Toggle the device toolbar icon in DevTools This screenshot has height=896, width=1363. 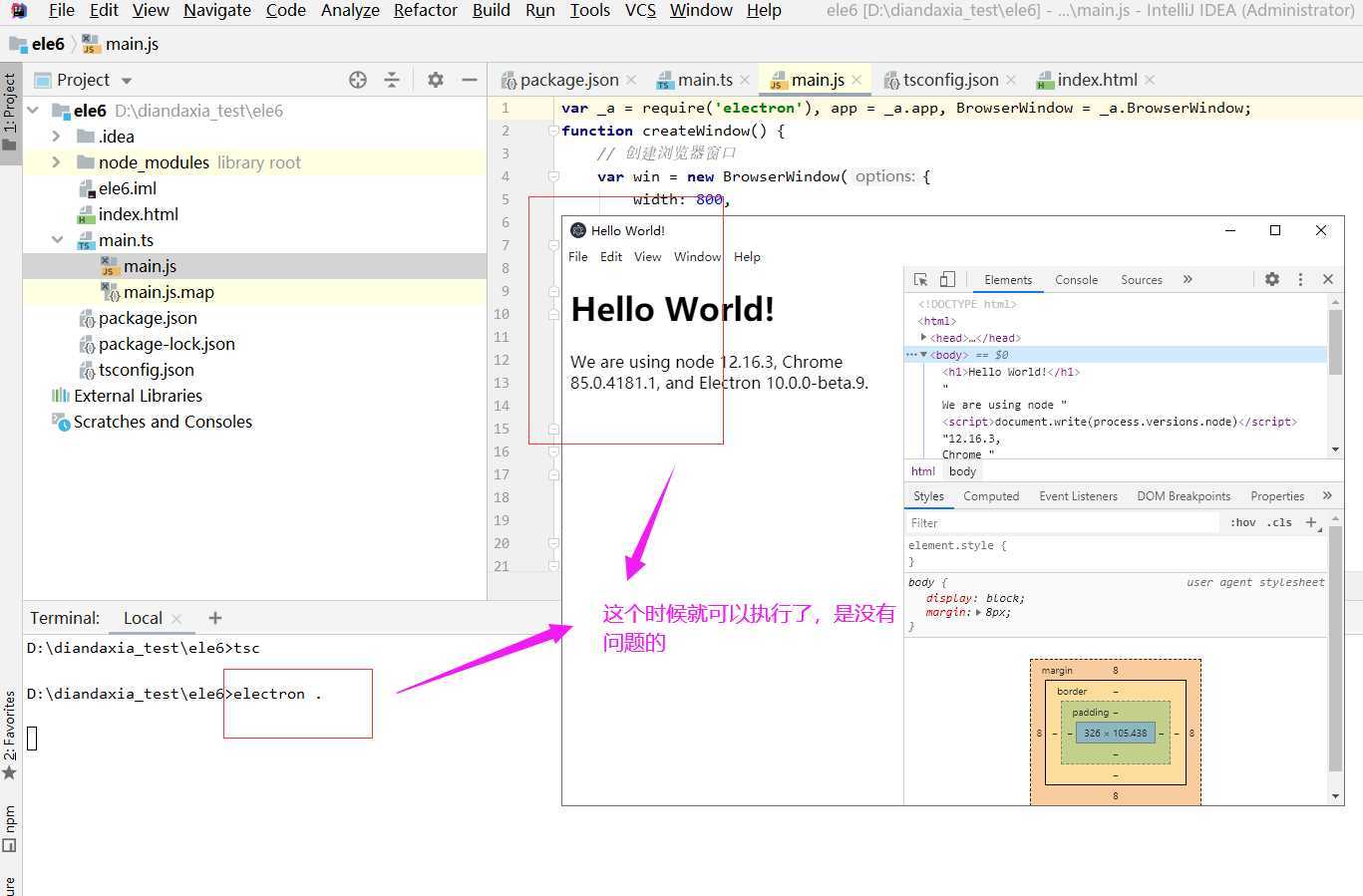pyautogui.click(x=947, y=280)
